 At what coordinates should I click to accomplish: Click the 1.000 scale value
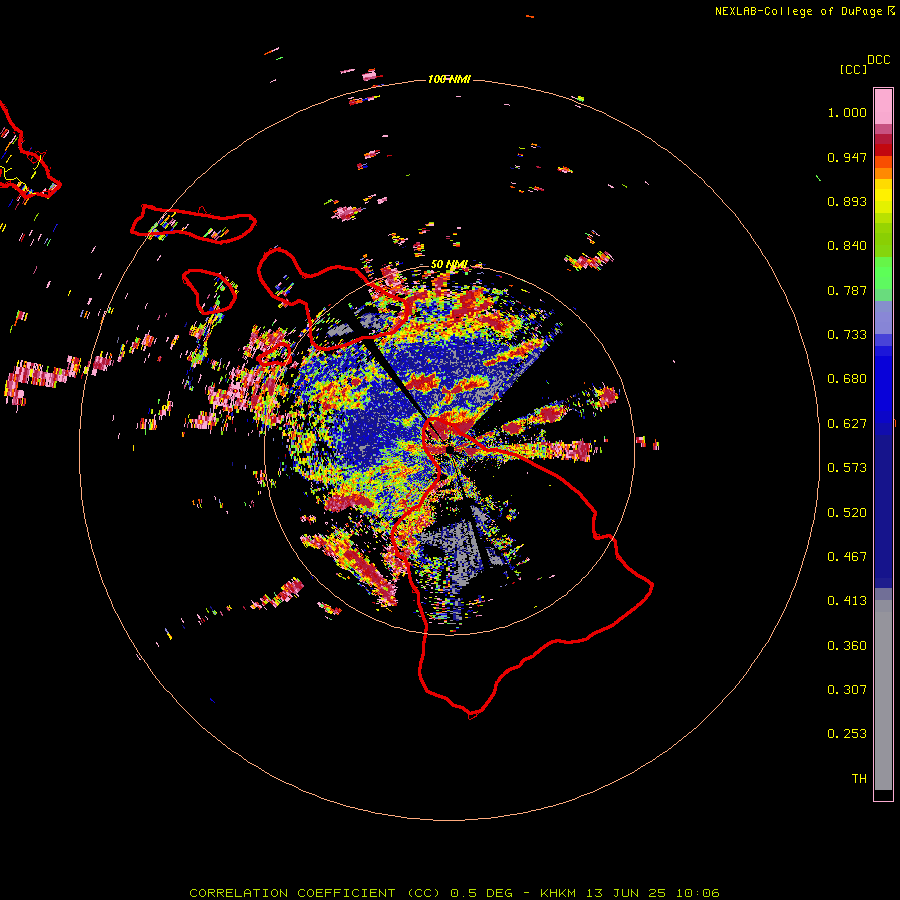847,113
